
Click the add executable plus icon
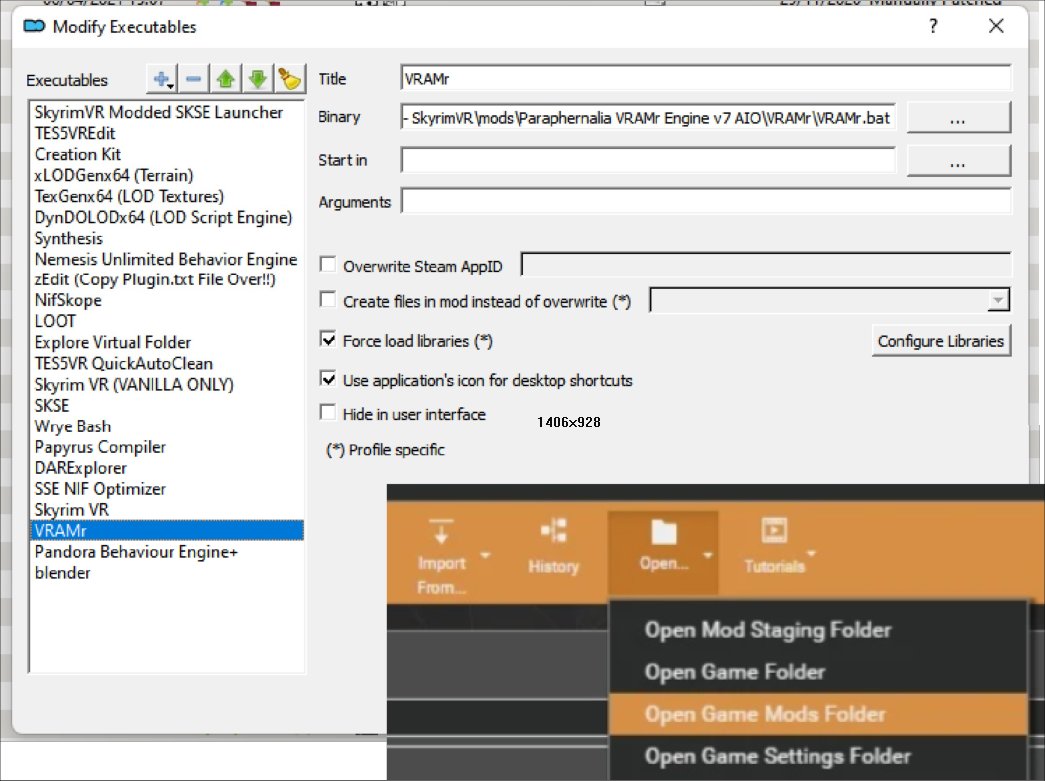(162, 79)
